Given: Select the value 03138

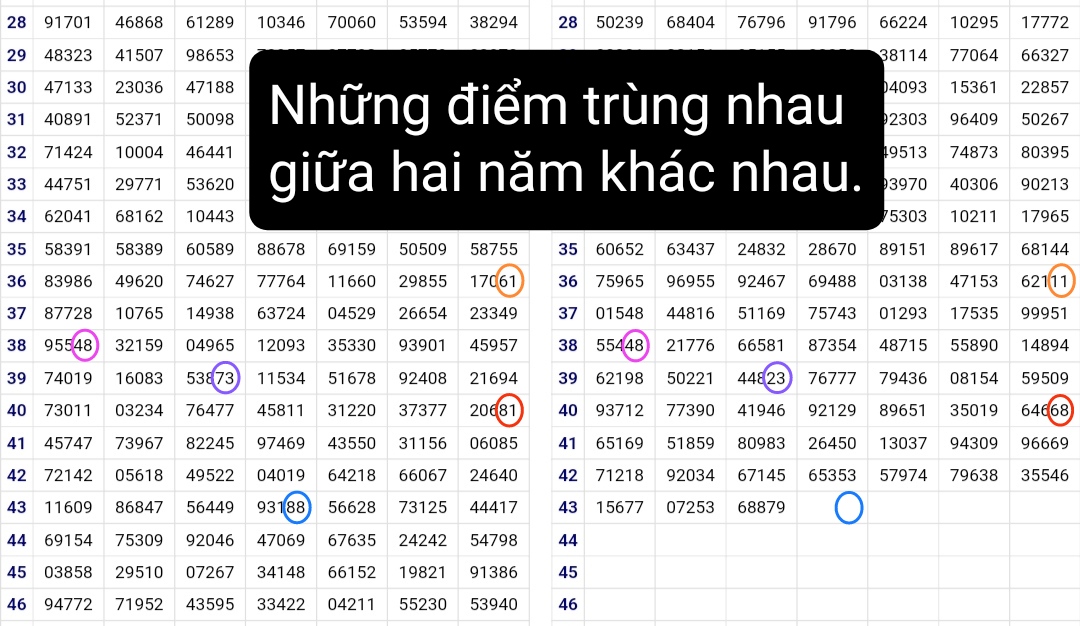Looking at the screenshot, I should 903,281.
